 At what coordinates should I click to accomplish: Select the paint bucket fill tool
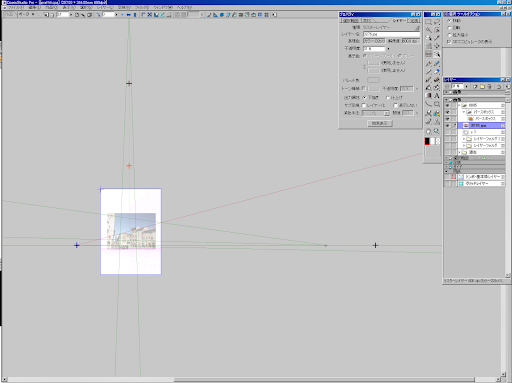click(429, 88)
